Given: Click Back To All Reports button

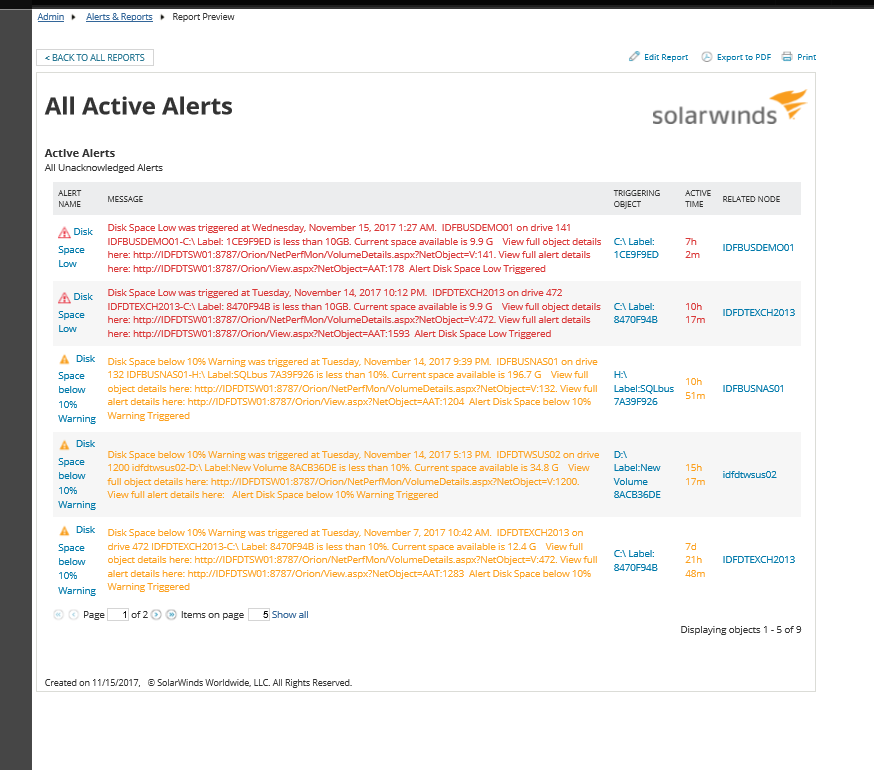Looking at the screenshot, I should click(x=95, y=57).
